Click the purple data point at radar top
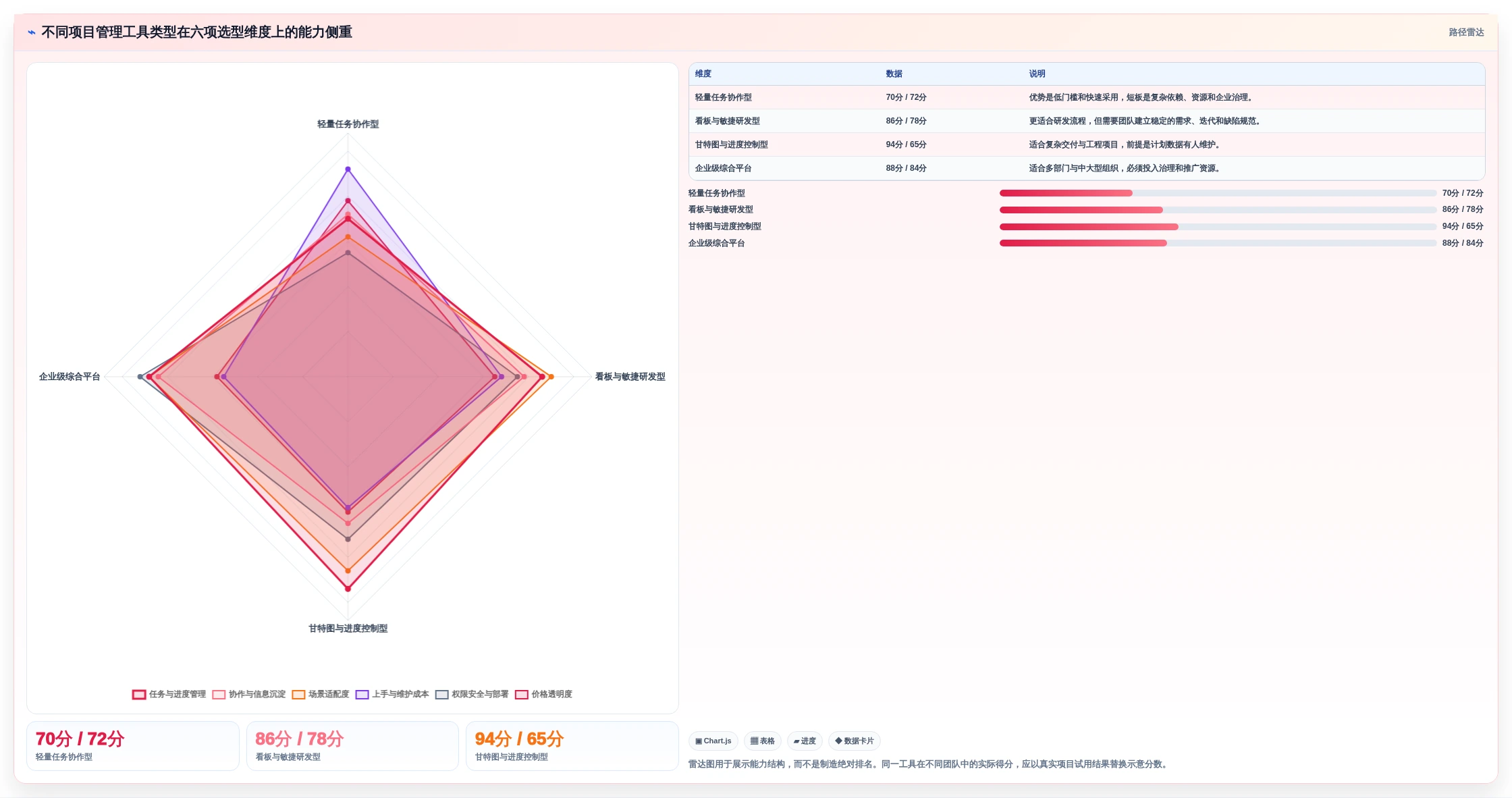This screenshot has width=1512, height=798. [348, 169]
